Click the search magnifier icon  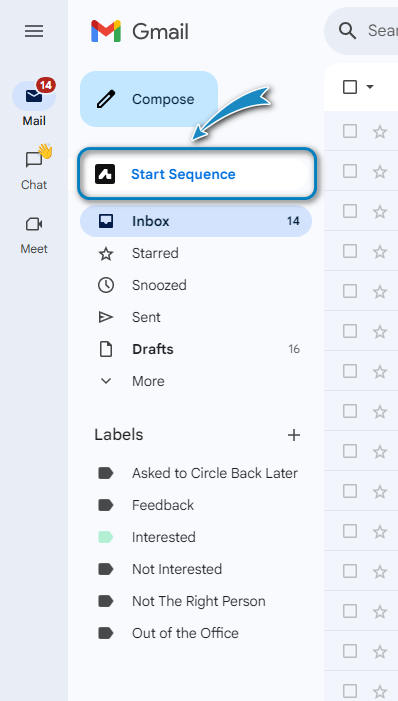pos(347,31)
